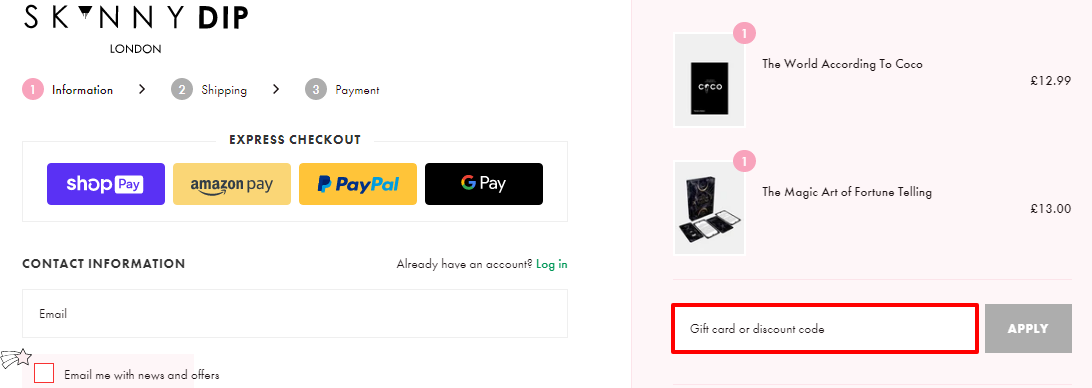The width and height of the screenshot is (1092, 388).
Task: Pay using the PayPal button
Action: 358,184
